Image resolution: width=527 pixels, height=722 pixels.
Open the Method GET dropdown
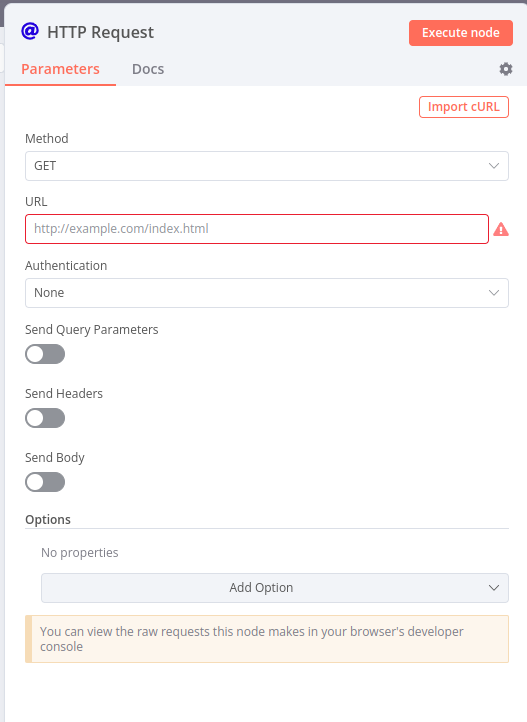point(267,166)
